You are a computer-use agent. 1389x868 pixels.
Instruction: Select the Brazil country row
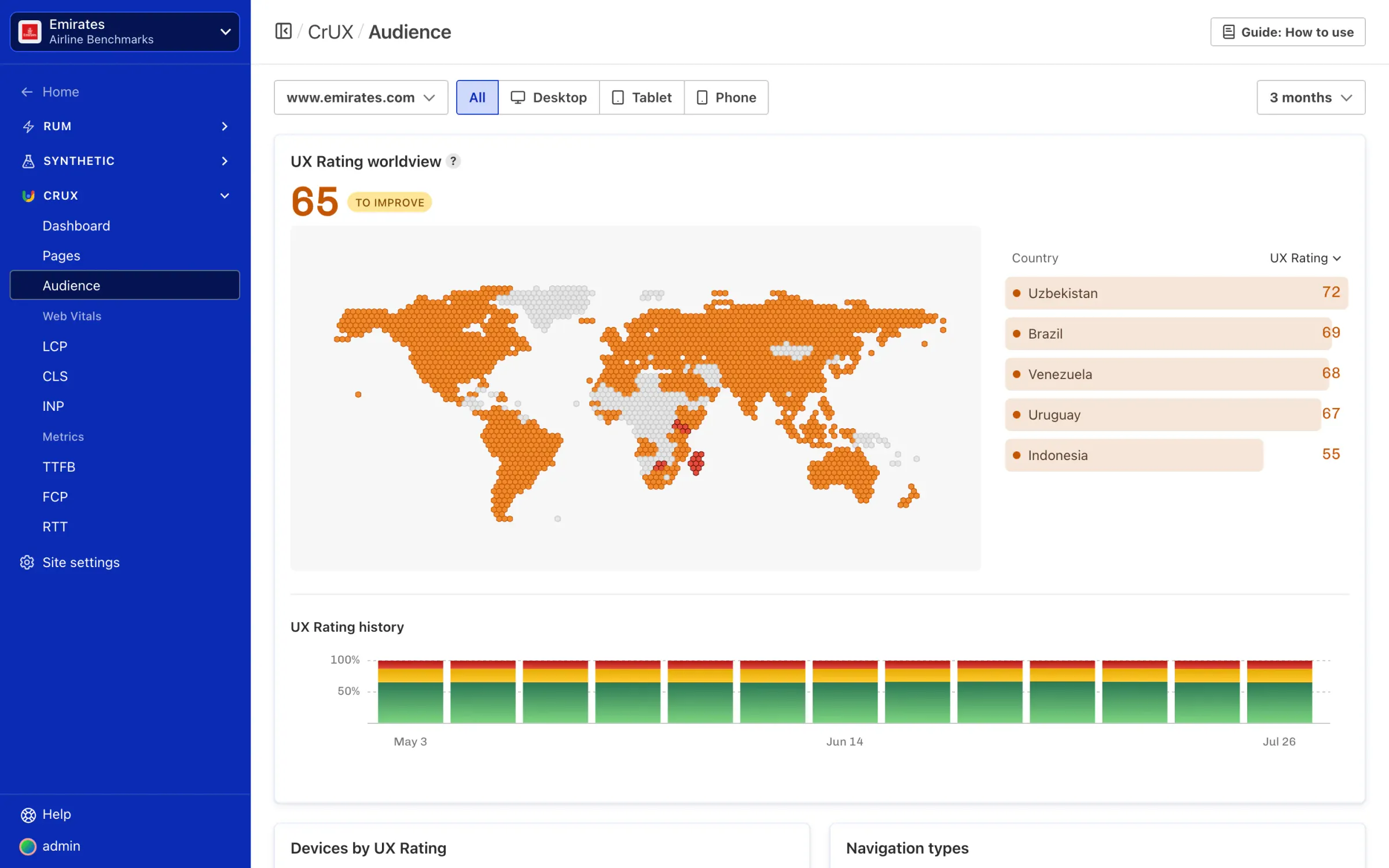[1177, 333]
